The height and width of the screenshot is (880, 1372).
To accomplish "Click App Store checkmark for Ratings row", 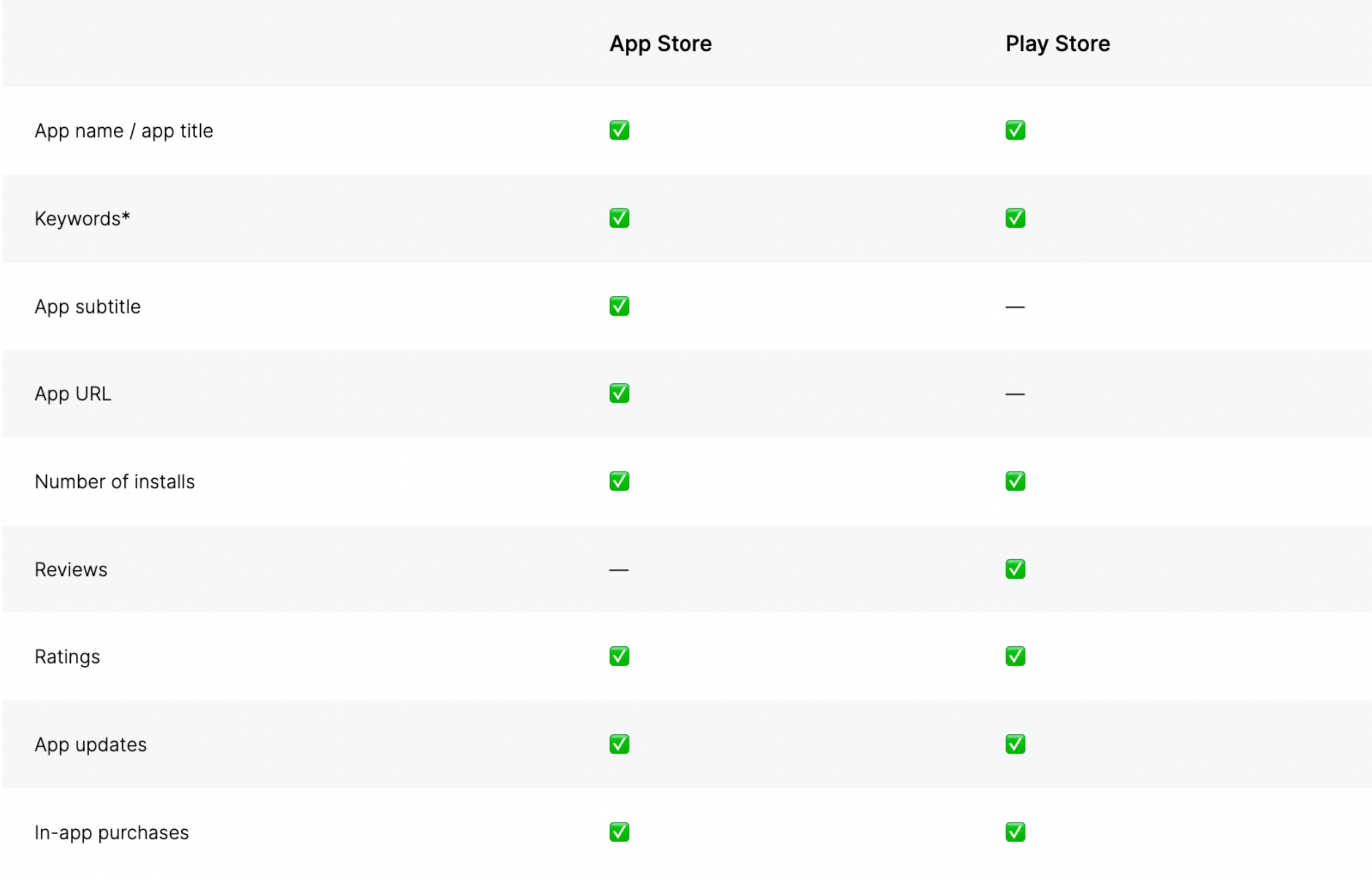I will pyautogui.click(x=619, y=656).
